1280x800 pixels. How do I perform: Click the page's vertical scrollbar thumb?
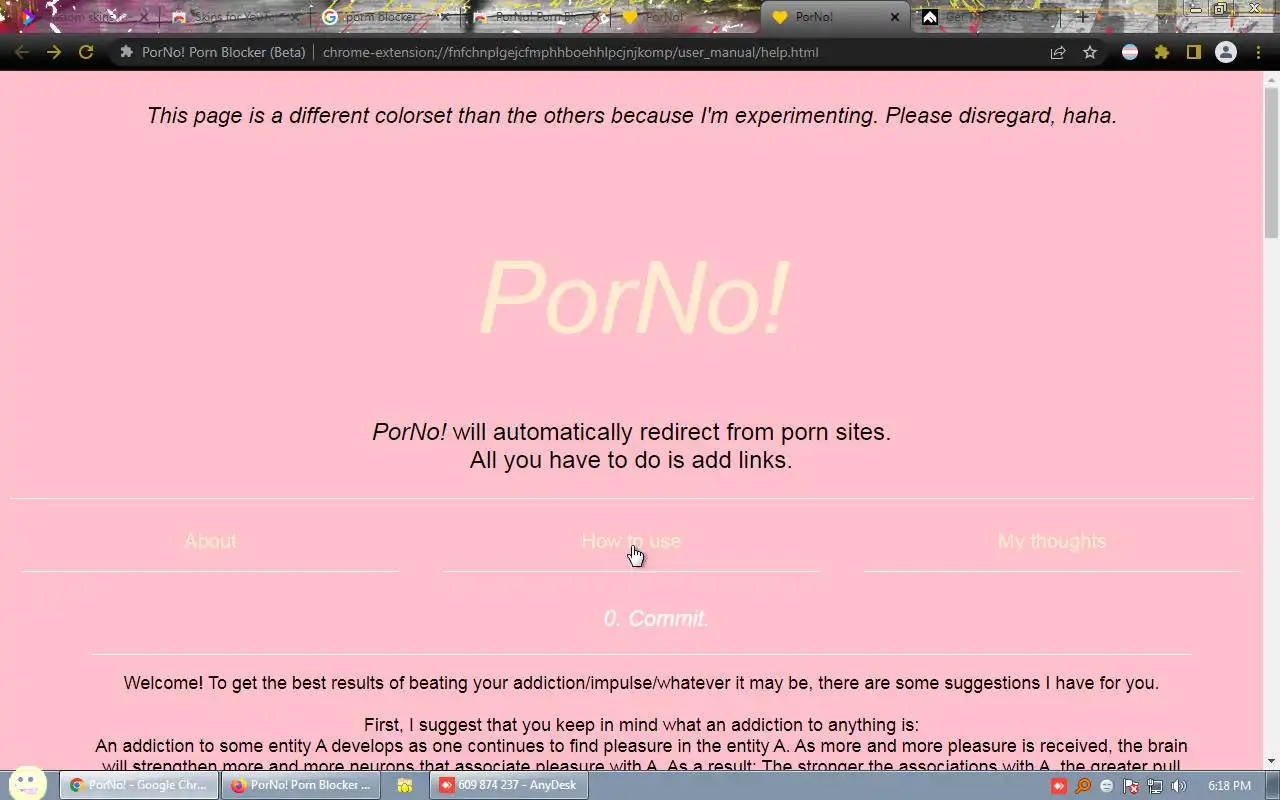pyautogui.click(x=1271, y=162)
